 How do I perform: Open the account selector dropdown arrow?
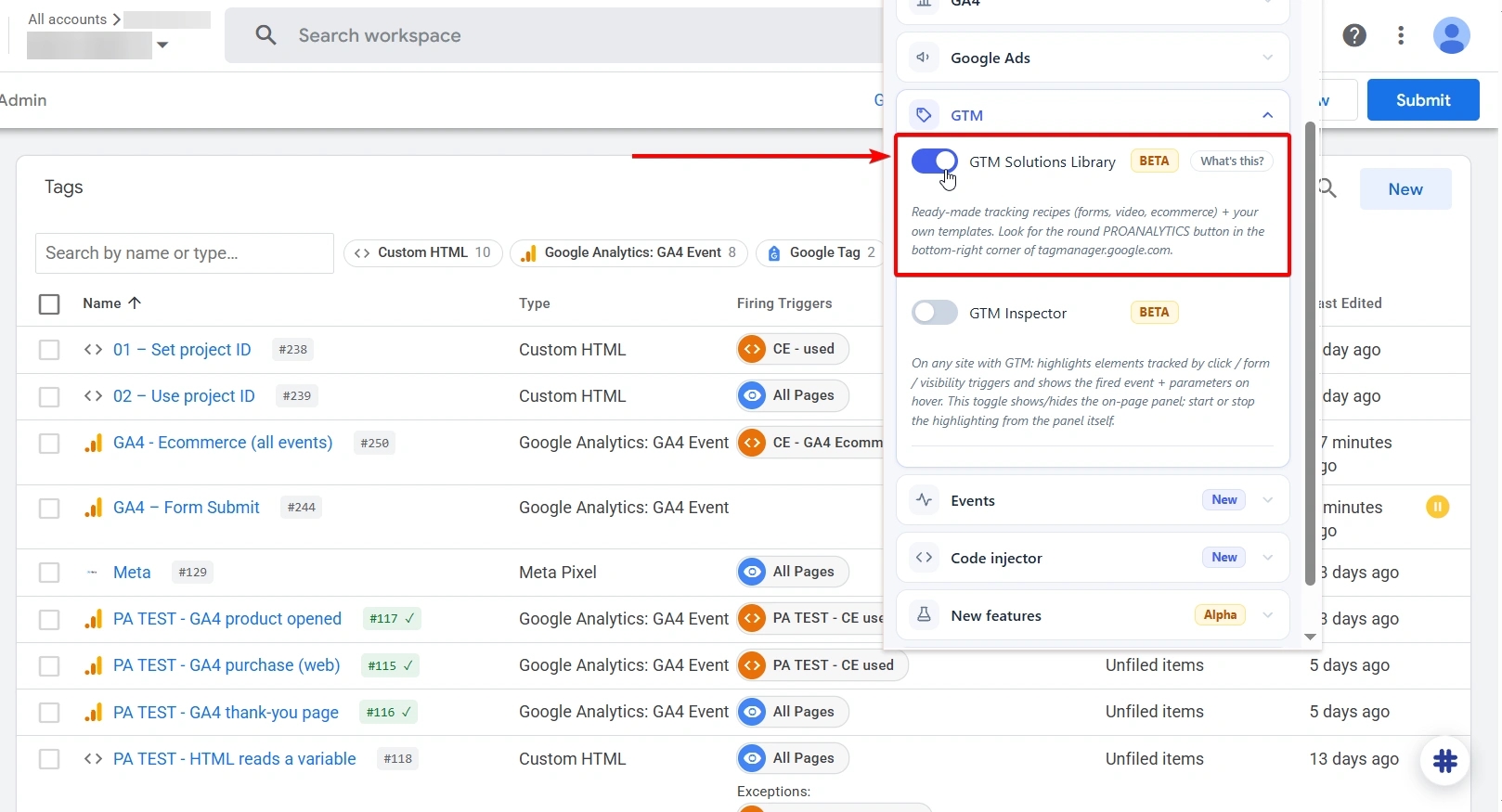coord(162,45)
